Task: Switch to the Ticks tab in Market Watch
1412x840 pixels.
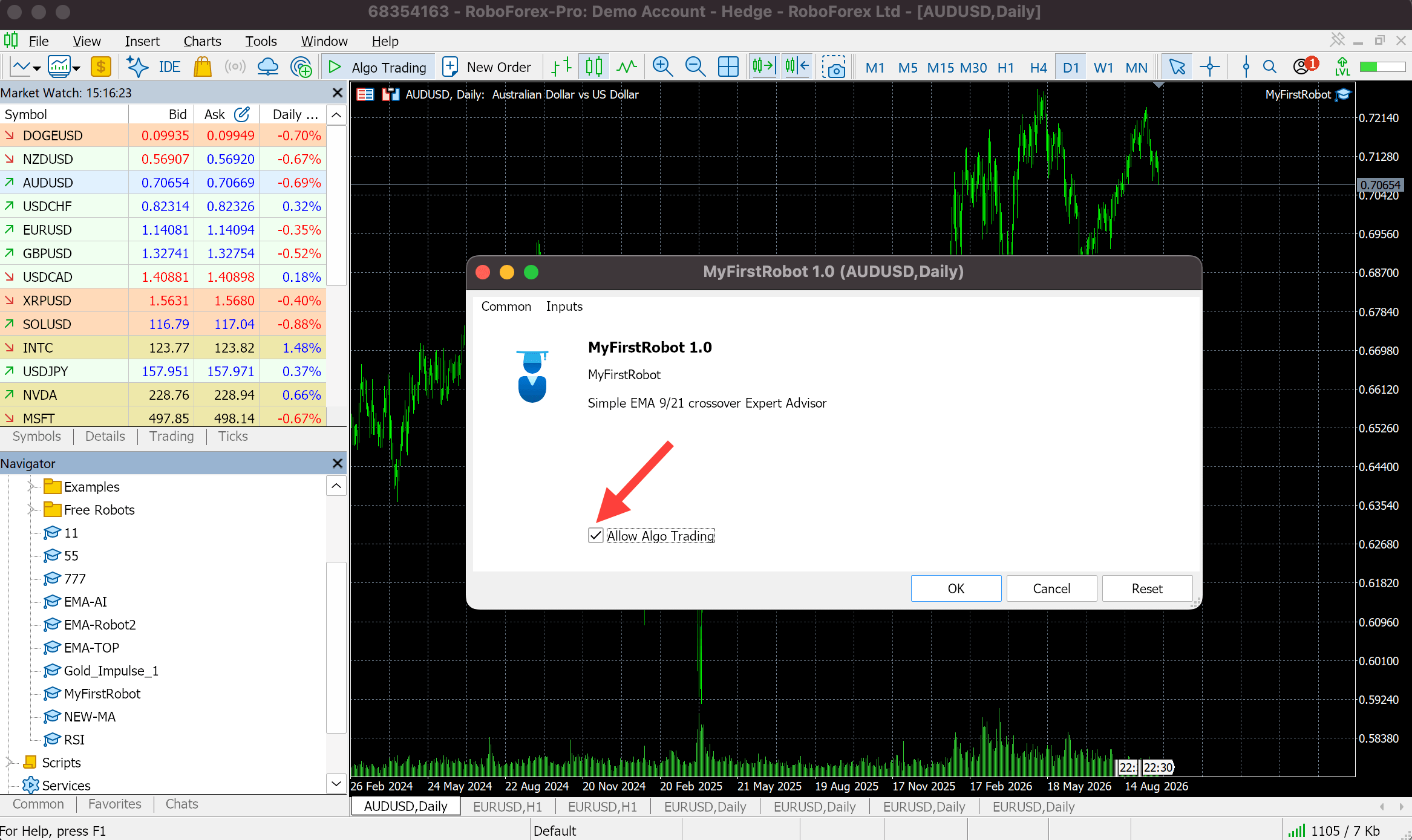Action: click(233, 436)
